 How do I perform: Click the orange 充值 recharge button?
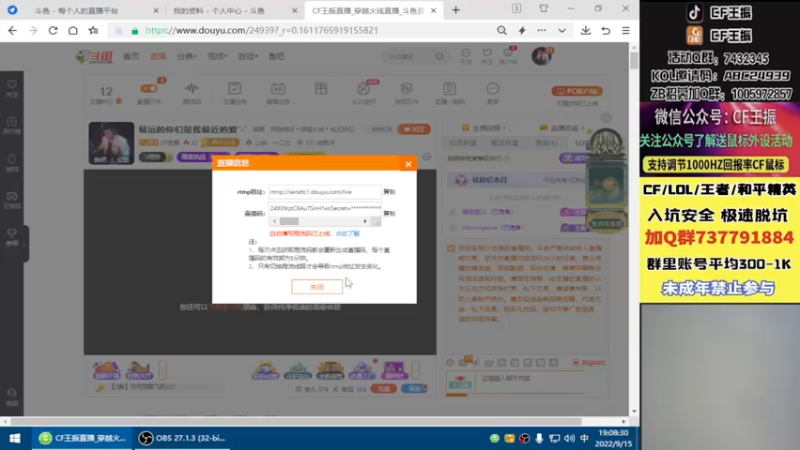click(384, 389)
